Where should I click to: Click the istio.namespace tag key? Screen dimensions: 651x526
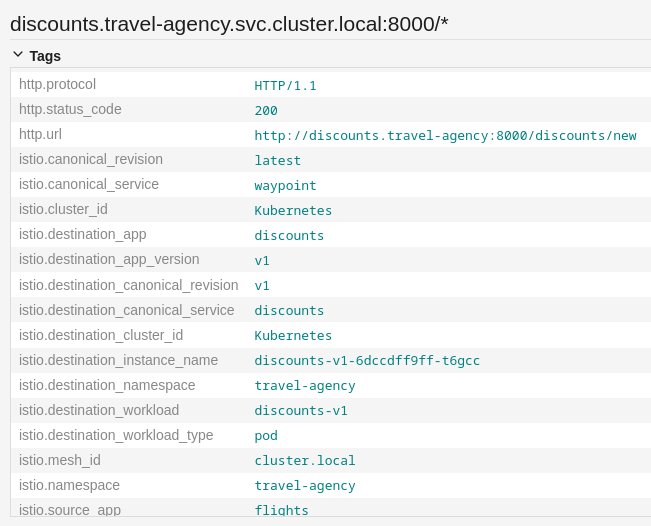[69, 485]
